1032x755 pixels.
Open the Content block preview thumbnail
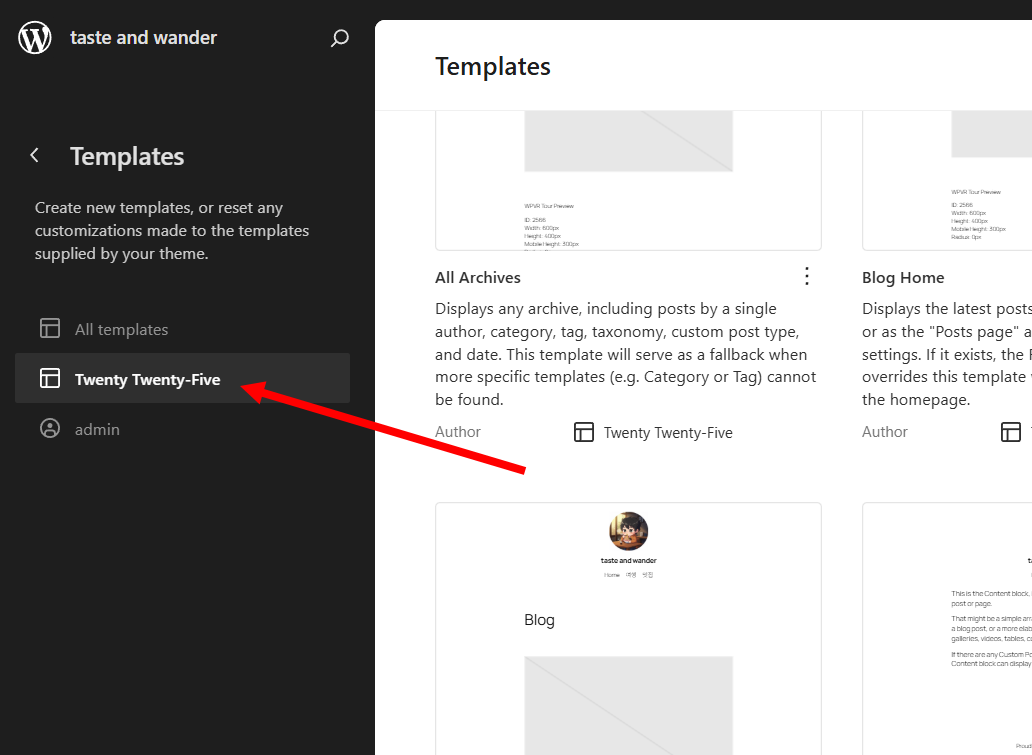(947, 629)
